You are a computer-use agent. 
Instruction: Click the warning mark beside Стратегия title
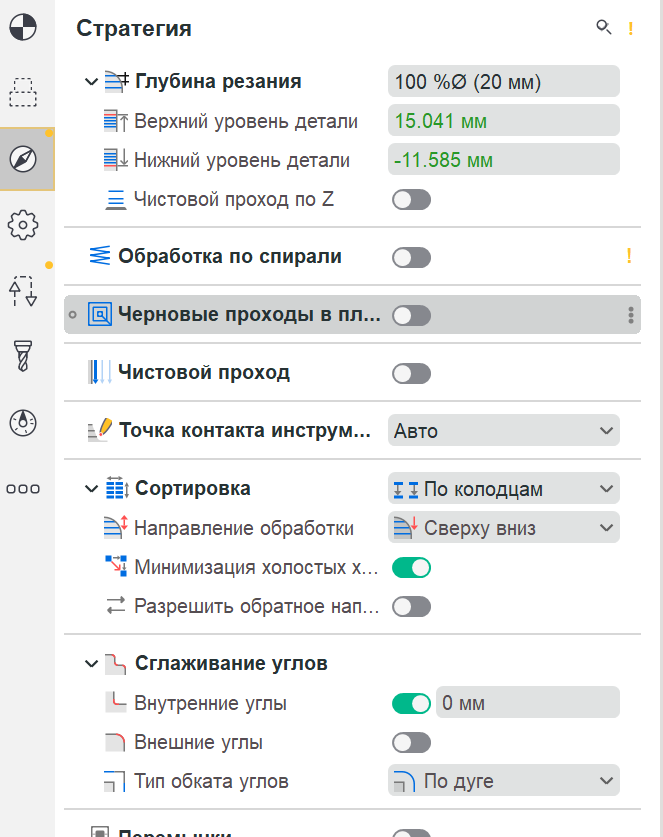pyautogui.click(x=630, y=28)
